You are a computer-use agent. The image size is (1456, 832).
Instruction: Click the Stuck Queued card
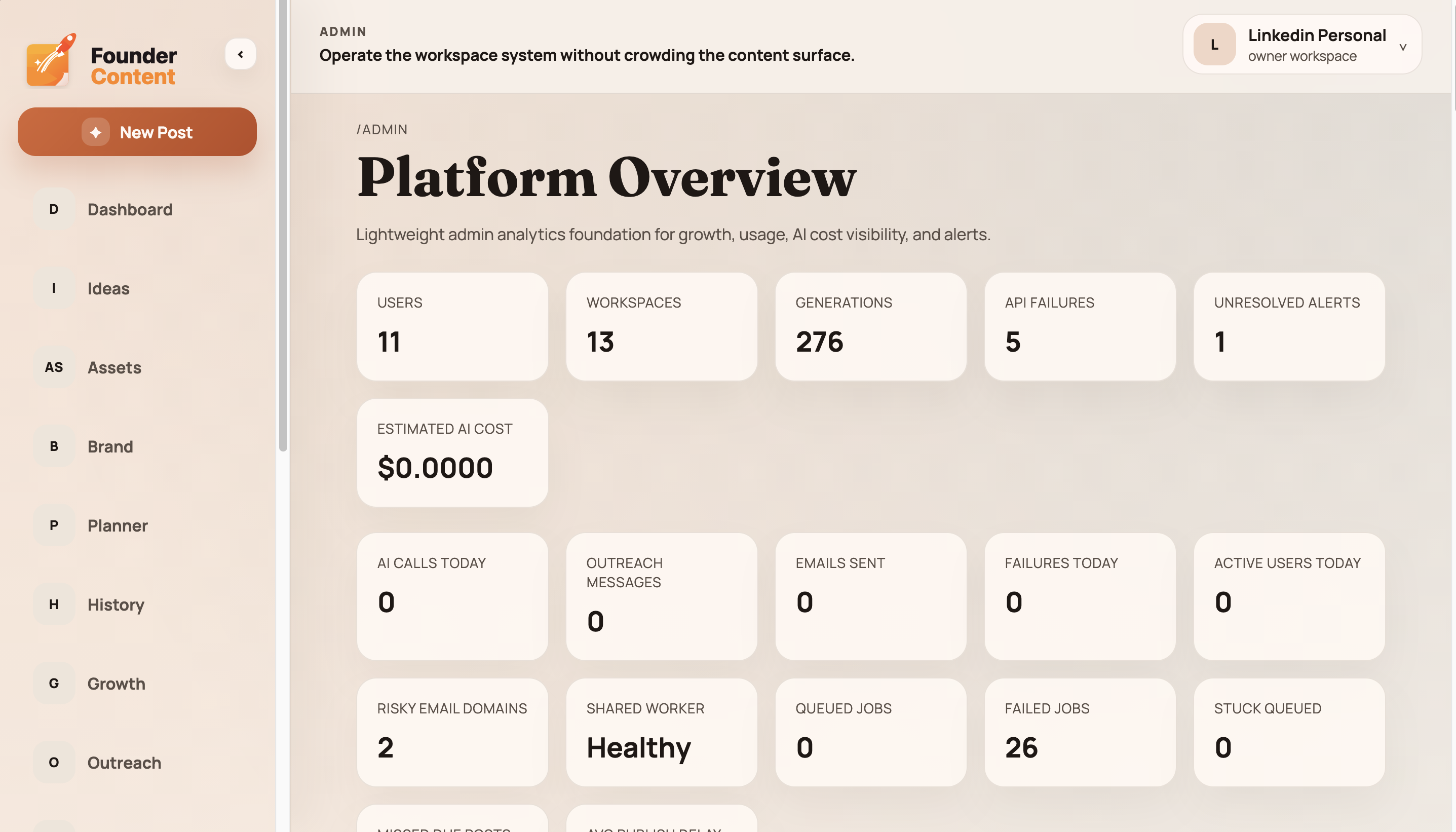(1289, 733)
